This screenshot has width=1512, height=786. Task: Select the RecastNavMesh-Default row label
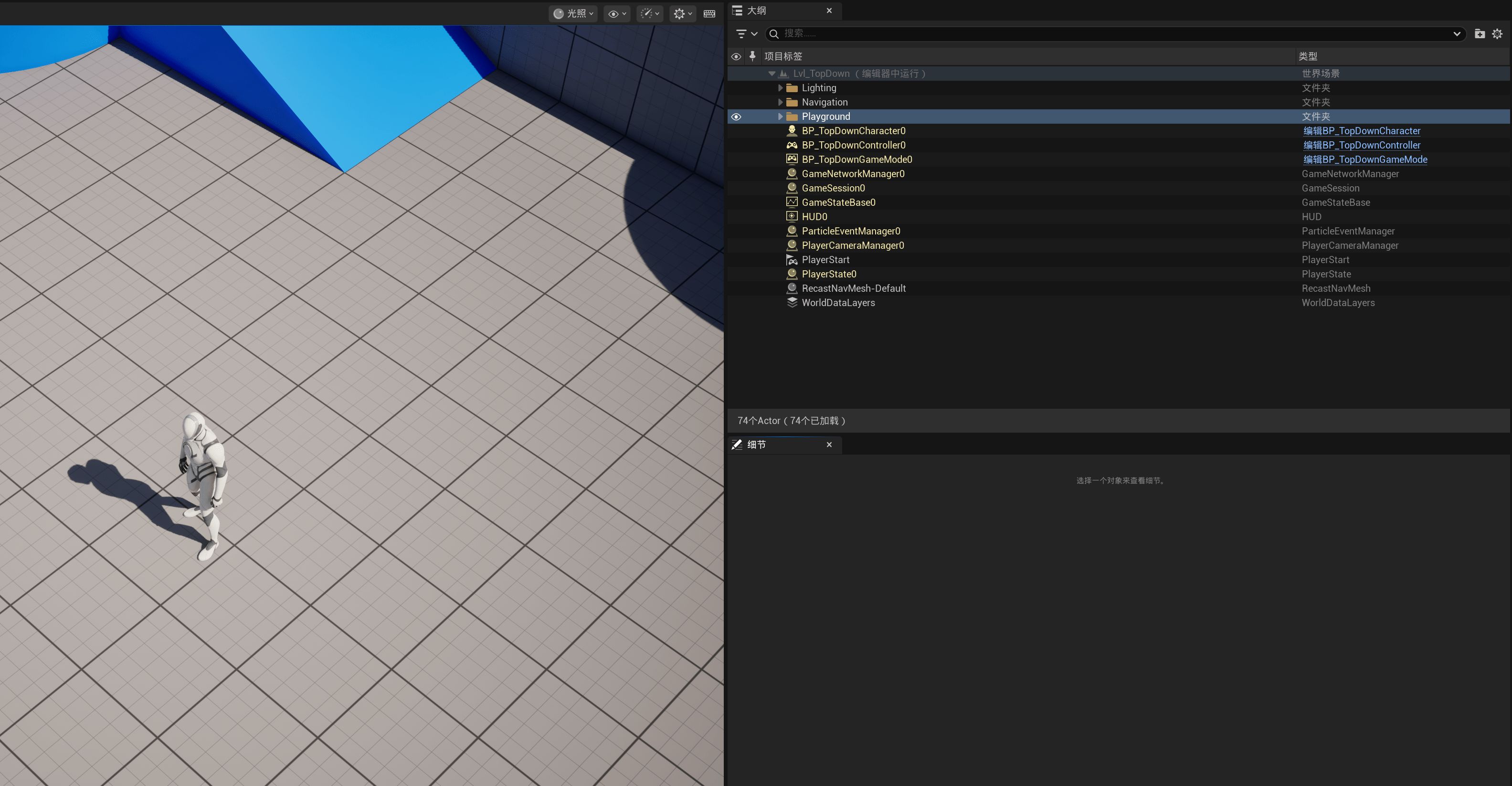click(x=854, y=289)
